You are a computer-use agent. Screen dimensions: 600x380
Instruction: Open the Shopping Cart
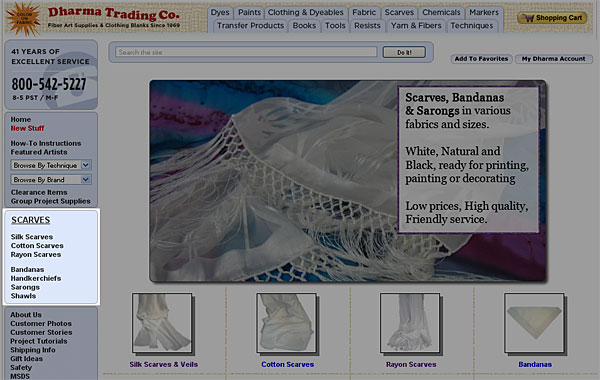[552, 18]
